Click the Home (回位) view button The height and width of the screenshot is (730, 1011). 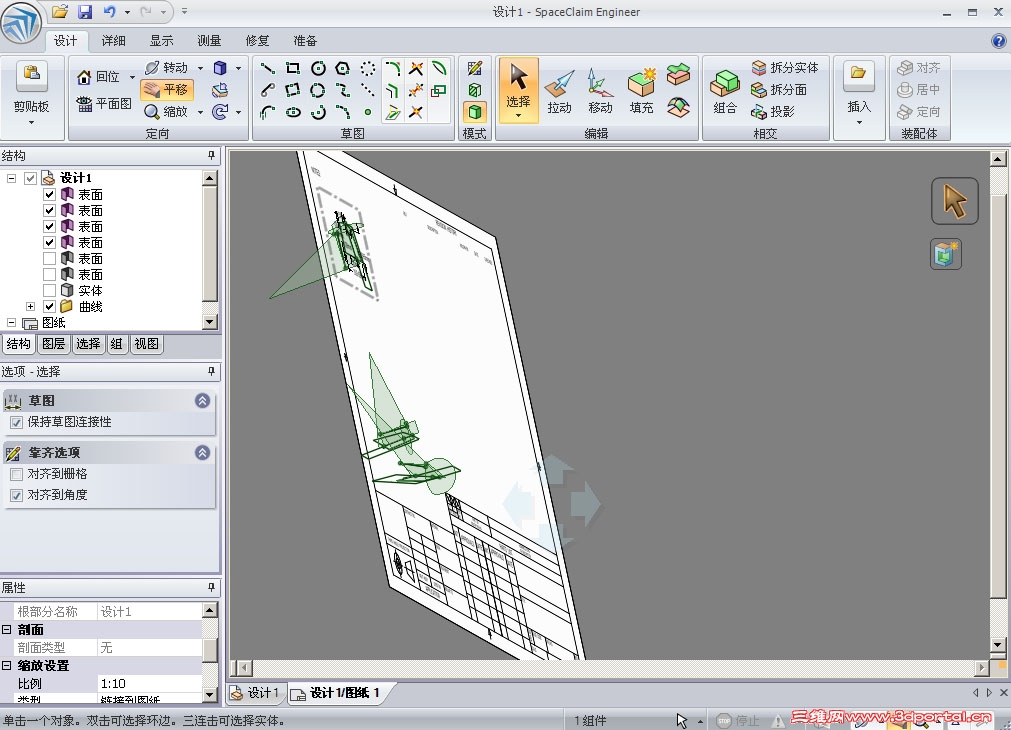point(99,77)
